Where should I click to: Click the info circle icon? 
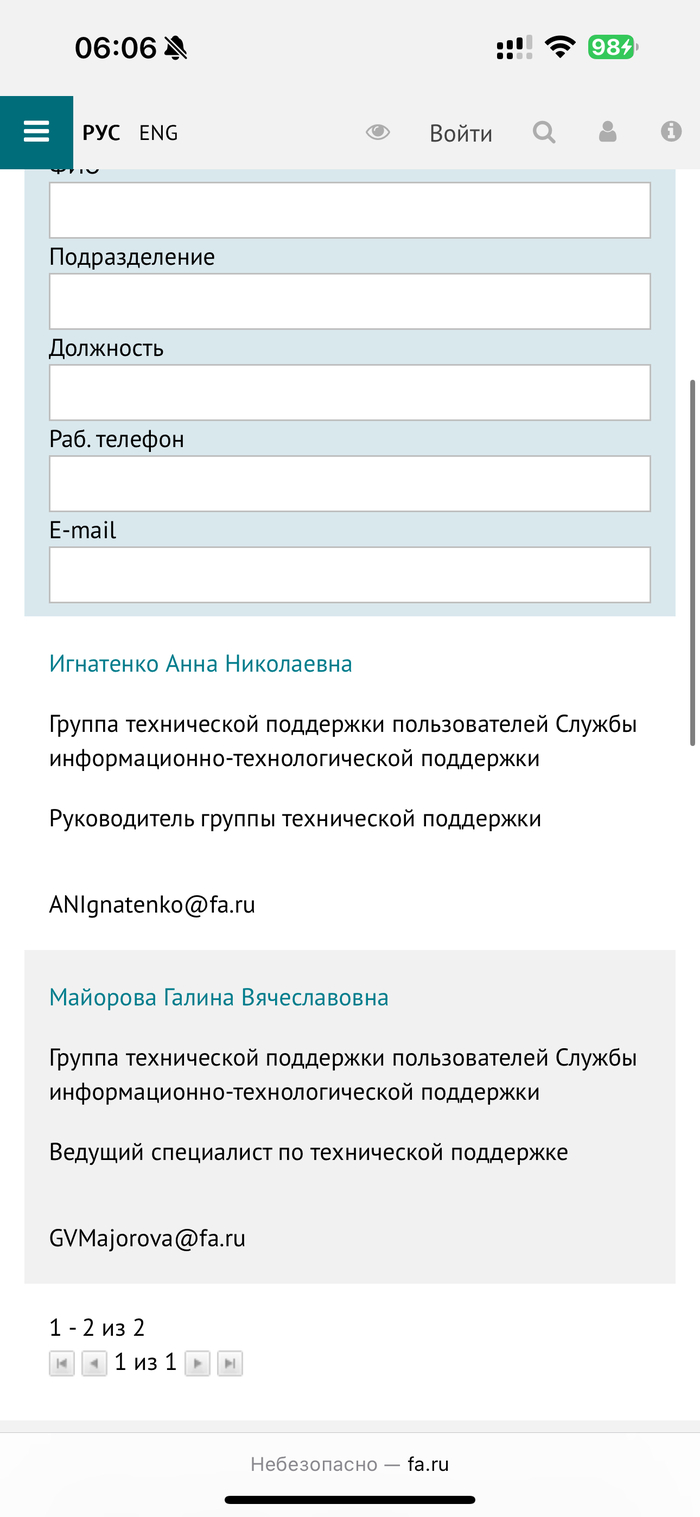pyautogui.click(x=671, y=132)
